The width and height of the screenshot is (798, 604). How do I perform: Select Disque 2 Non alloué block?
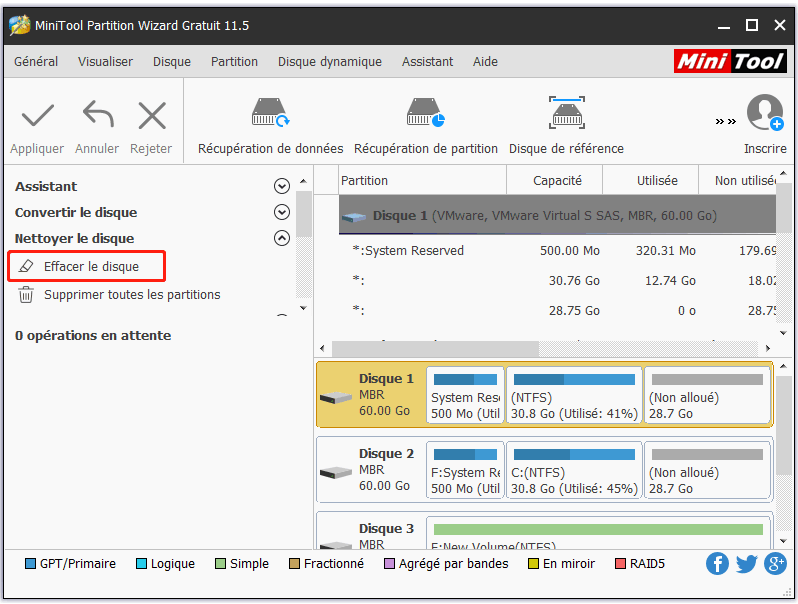[x=707, y=470]
